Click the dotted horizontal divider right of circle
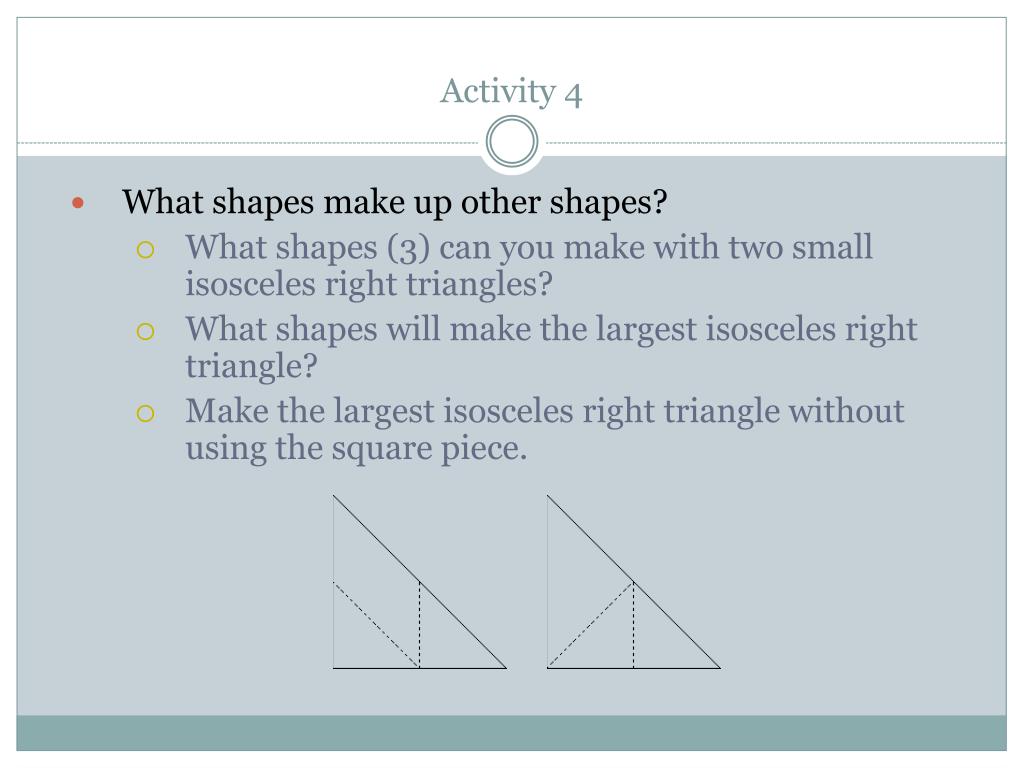Image resolution: width=1024 pixels, height=768 pixels. [x=776, y=142]
